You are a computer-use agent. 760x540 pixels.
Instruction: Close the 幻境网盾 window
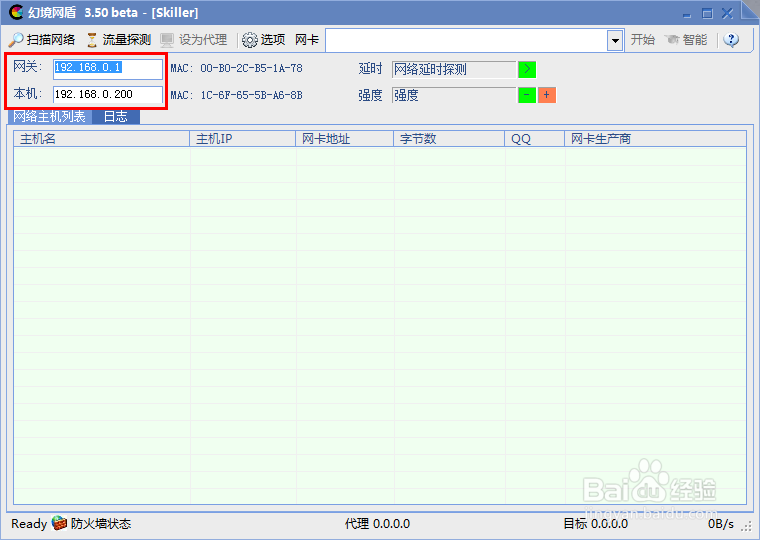(x=727, y=14)
